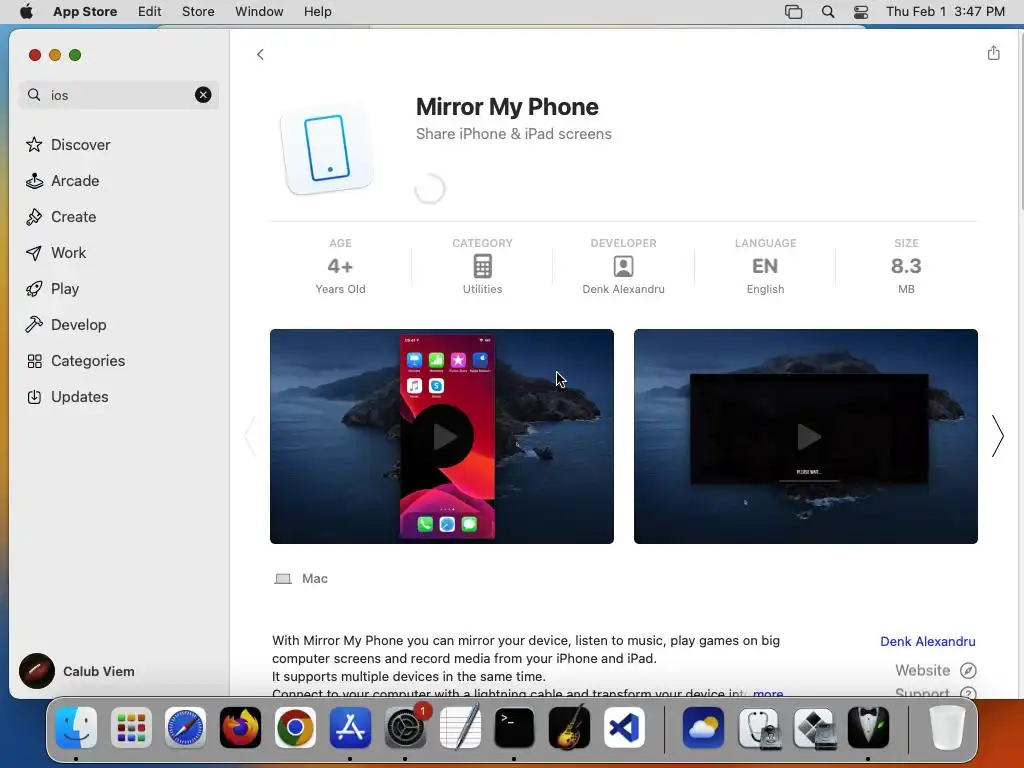
Task: Launch Google Chrome from the Dock
Action: (295, 727)
